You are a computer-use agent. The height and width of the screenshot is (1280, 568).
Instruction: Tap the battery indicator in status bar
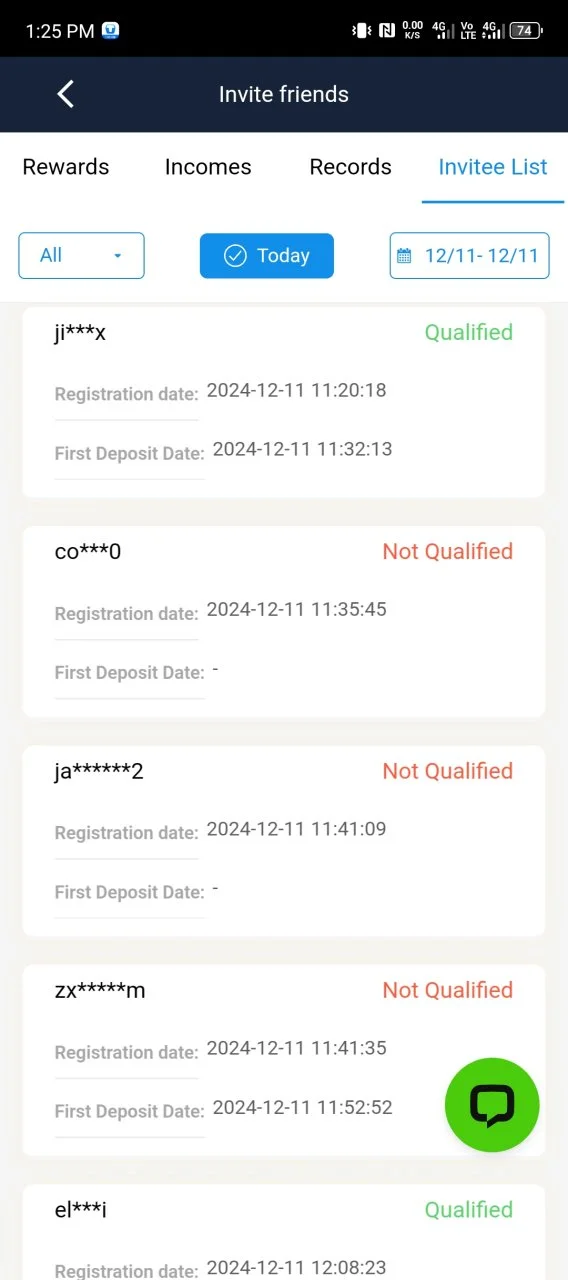tap(526, 31)
